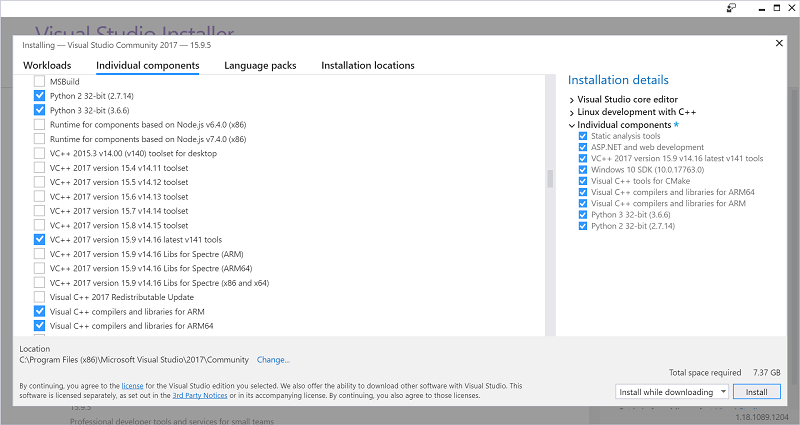Check VC++ 2017 version 15.6 v14.13 toolset
Screen dimensions: 800x425
coord(39,196)
